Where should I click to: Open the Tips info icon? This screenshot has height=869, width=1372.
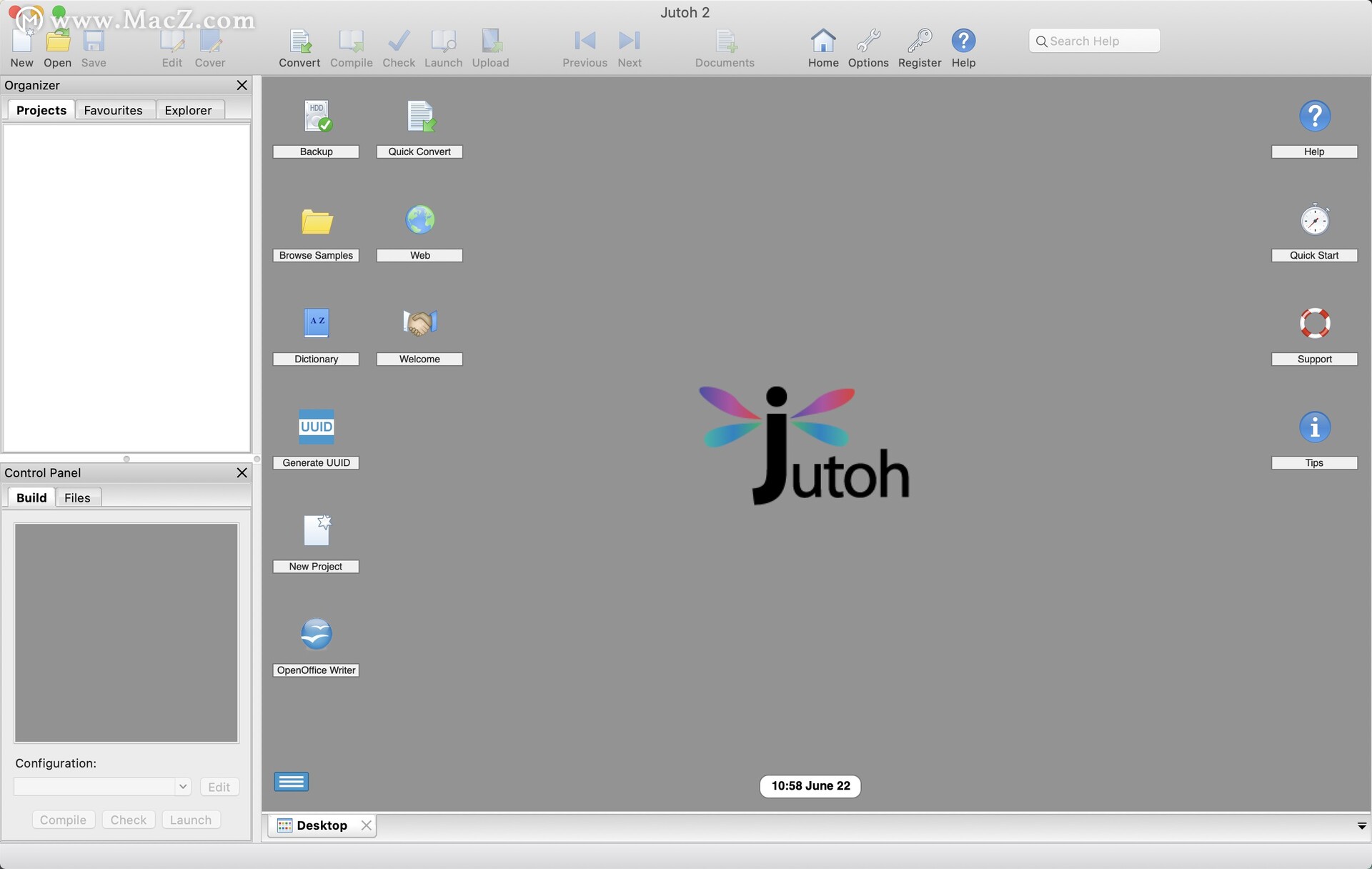click(1315, 427)
